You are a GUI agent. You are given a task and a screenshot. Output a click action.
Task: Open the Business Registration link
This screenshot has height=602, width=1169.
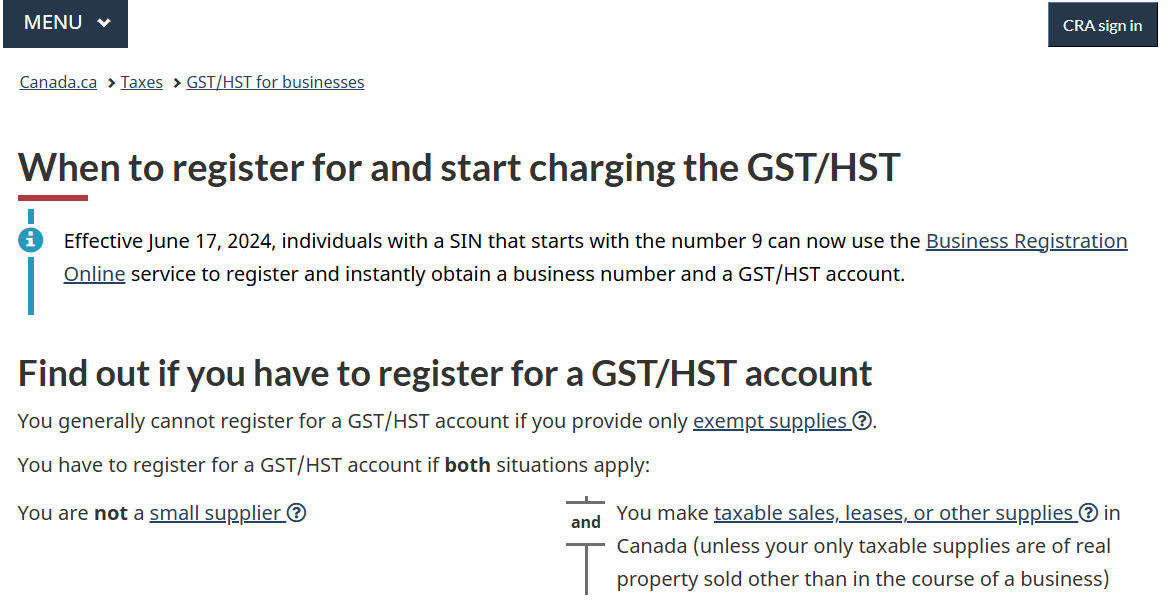tap(1027, 241)
